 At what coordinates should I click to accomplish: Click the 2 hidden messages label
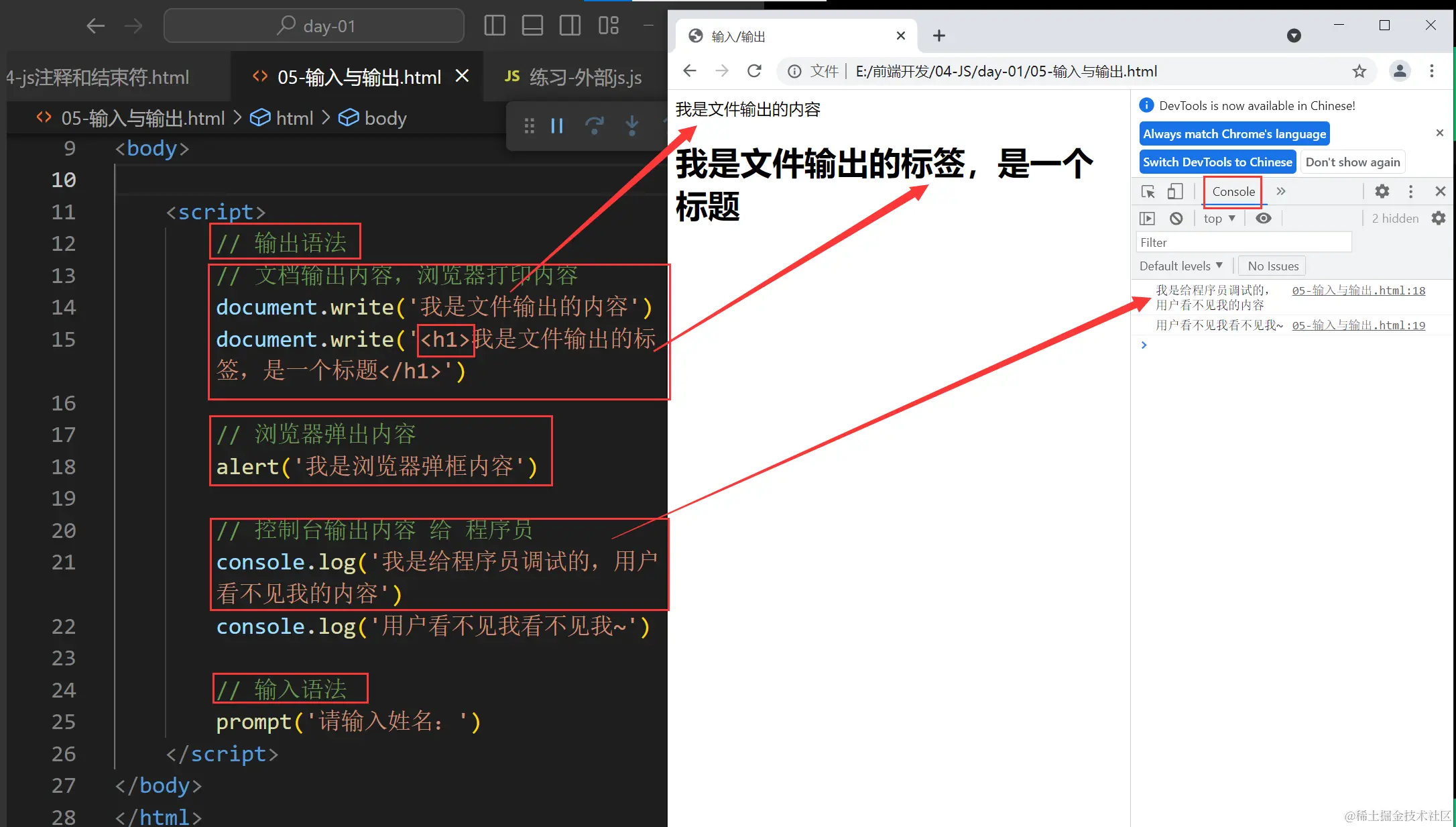(1395, 219)
